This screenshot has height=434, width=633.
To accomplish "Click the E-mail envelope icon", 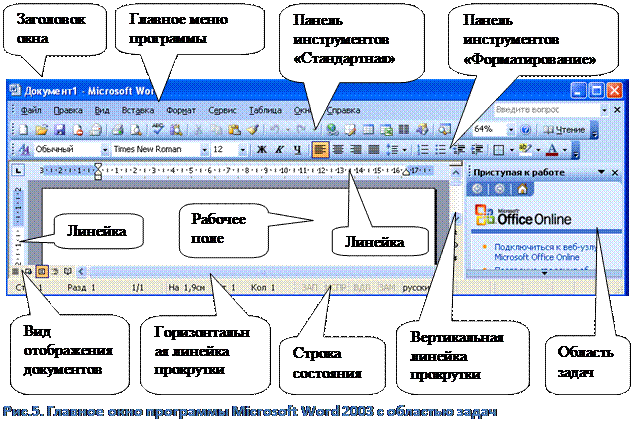I will [x=95, y=130].
